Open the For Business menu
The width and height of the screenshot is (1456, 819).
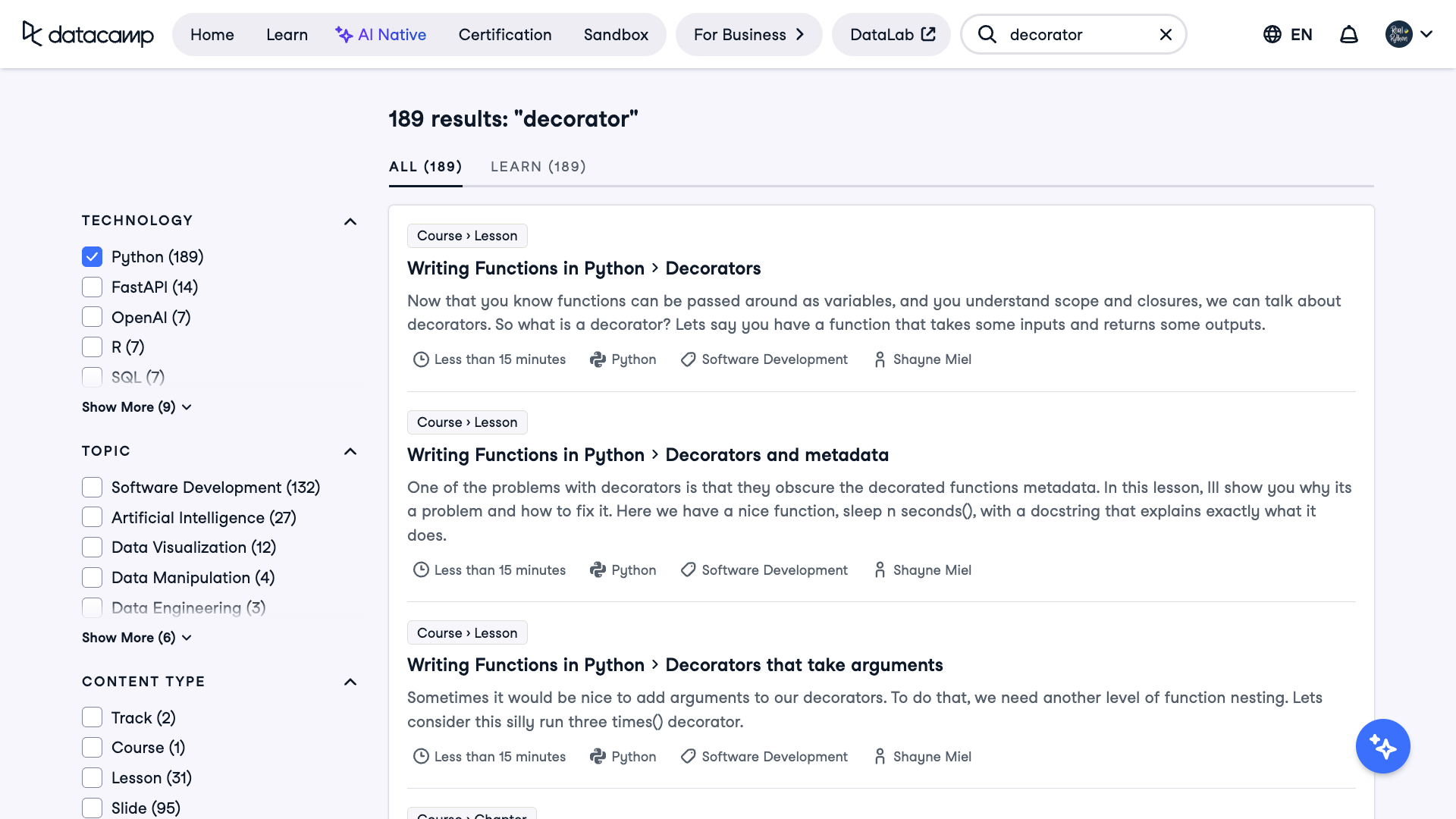click(x=748, y=34)
